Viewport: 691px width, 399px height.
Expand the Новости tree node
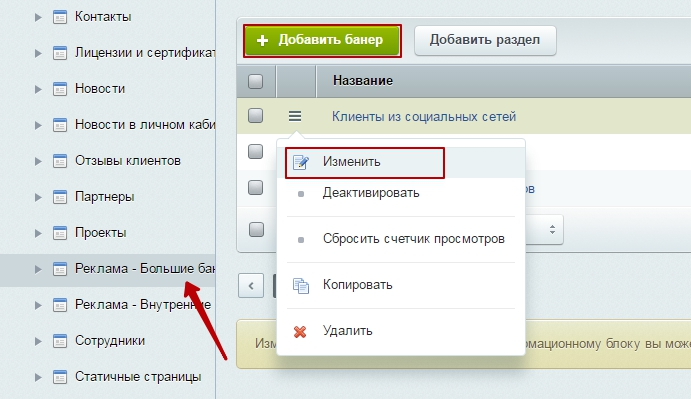click(x=38, y=89)
